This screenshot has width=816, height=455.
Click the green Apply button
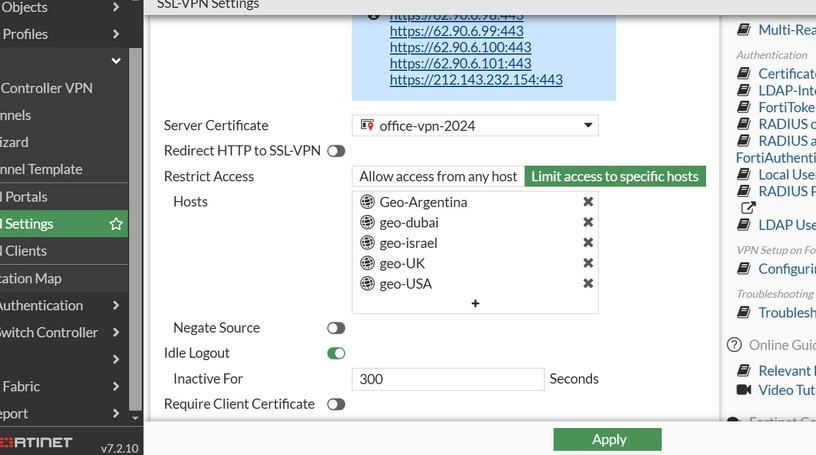click(x=607, y=439)
